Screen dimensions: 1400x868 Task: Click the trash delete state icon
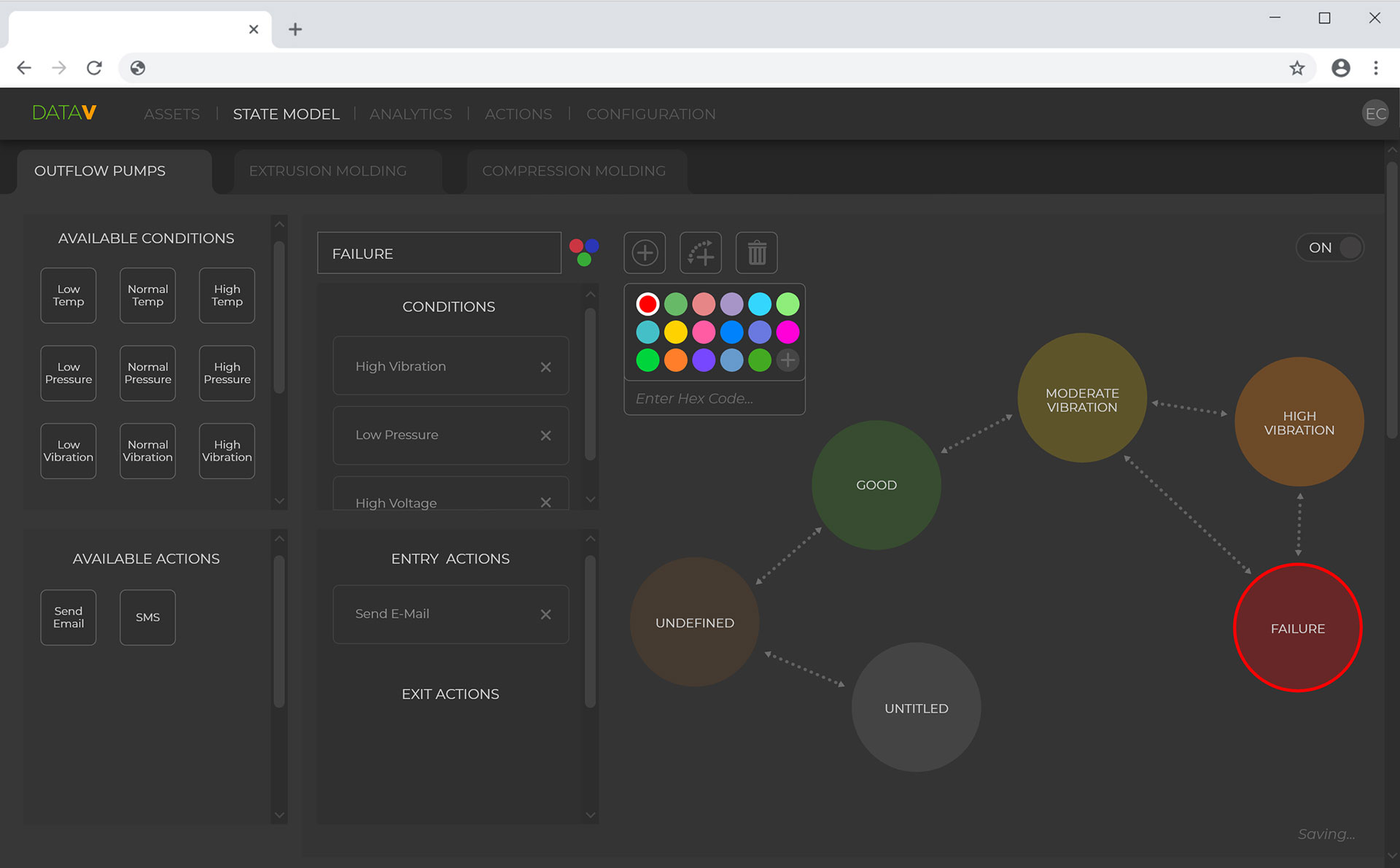(x=757, y=253)
